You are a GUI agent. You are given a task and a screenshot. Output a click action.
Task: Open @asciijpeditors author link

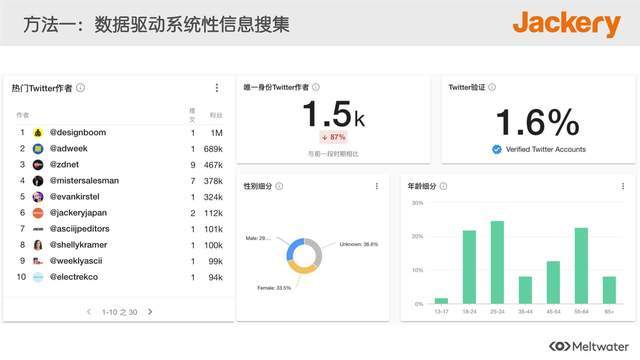coord(80,229)
